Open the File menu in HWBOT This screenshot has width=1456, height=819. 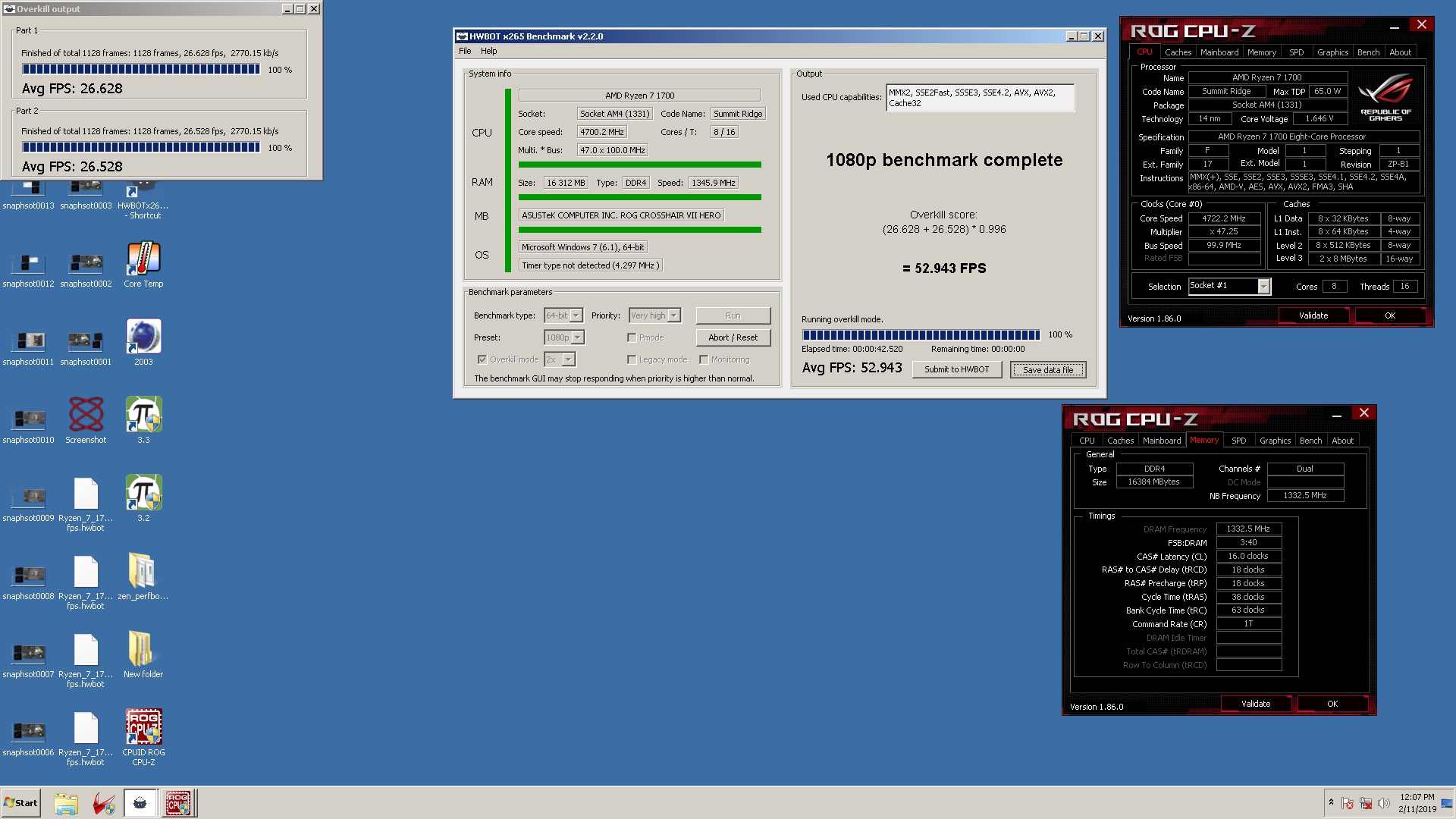[x=465, y=51]
